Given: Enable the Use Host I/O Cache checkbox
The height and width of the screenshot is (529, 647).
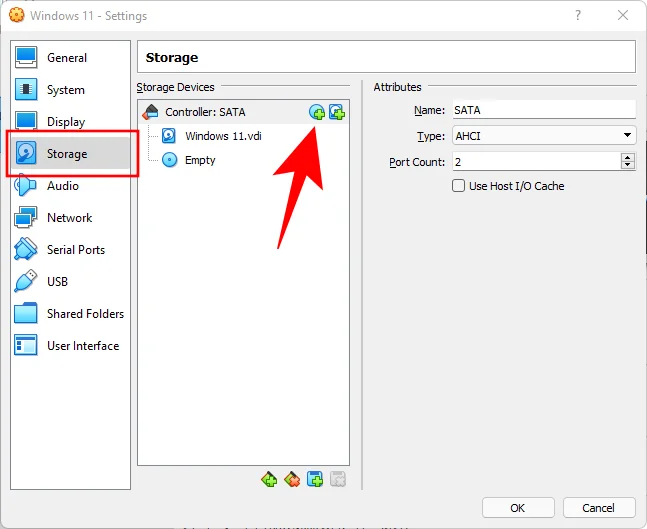Looking at the screenshot, I should (x=459, y=186).
